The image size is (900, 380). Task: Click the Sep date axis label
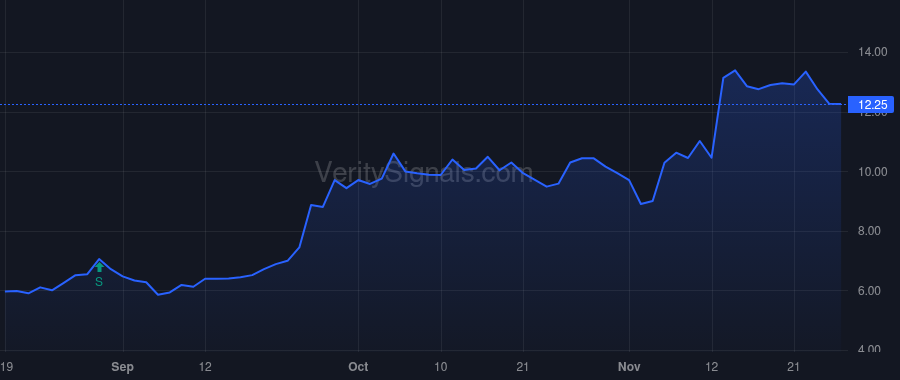tap(123, 367)
